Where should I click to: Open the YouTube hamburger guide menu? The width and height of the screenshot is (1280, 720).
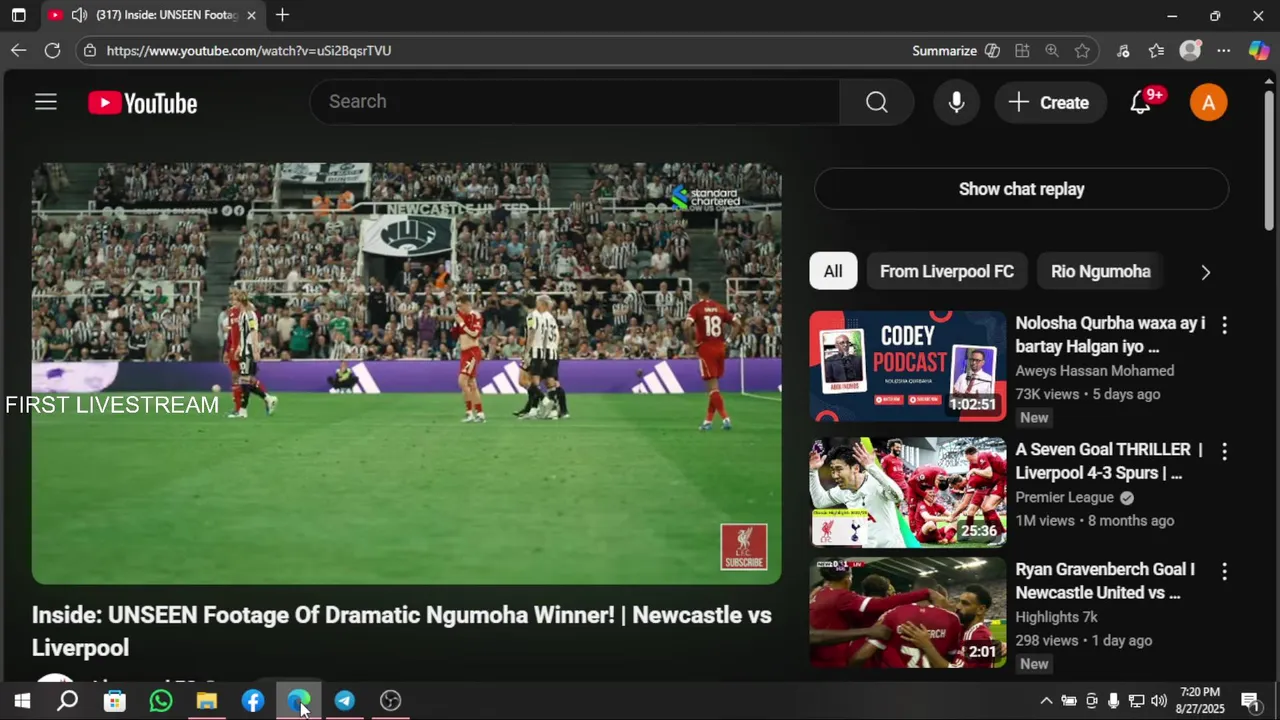point(46,102)
